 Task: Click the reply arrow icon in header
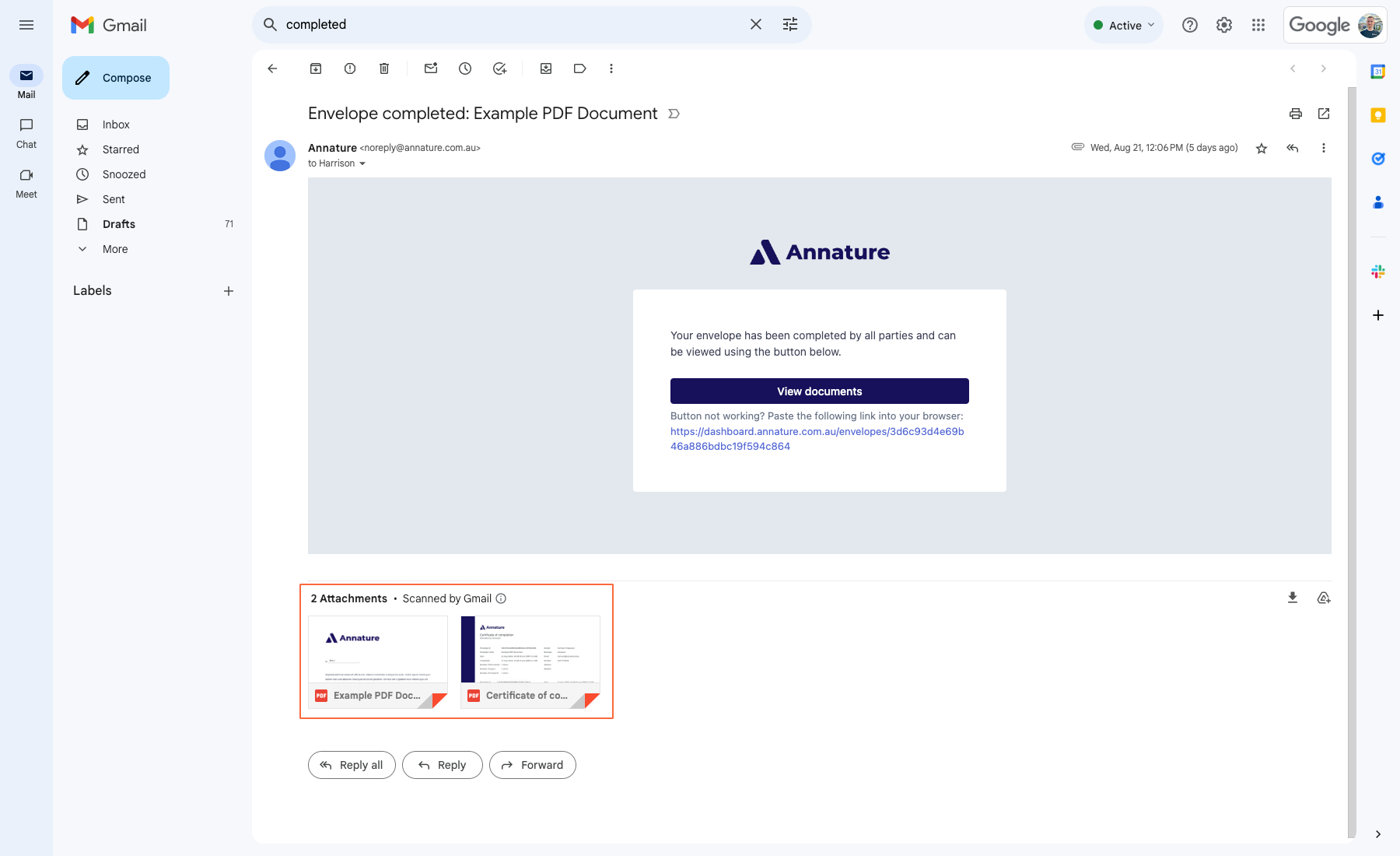click(1293, 148)
